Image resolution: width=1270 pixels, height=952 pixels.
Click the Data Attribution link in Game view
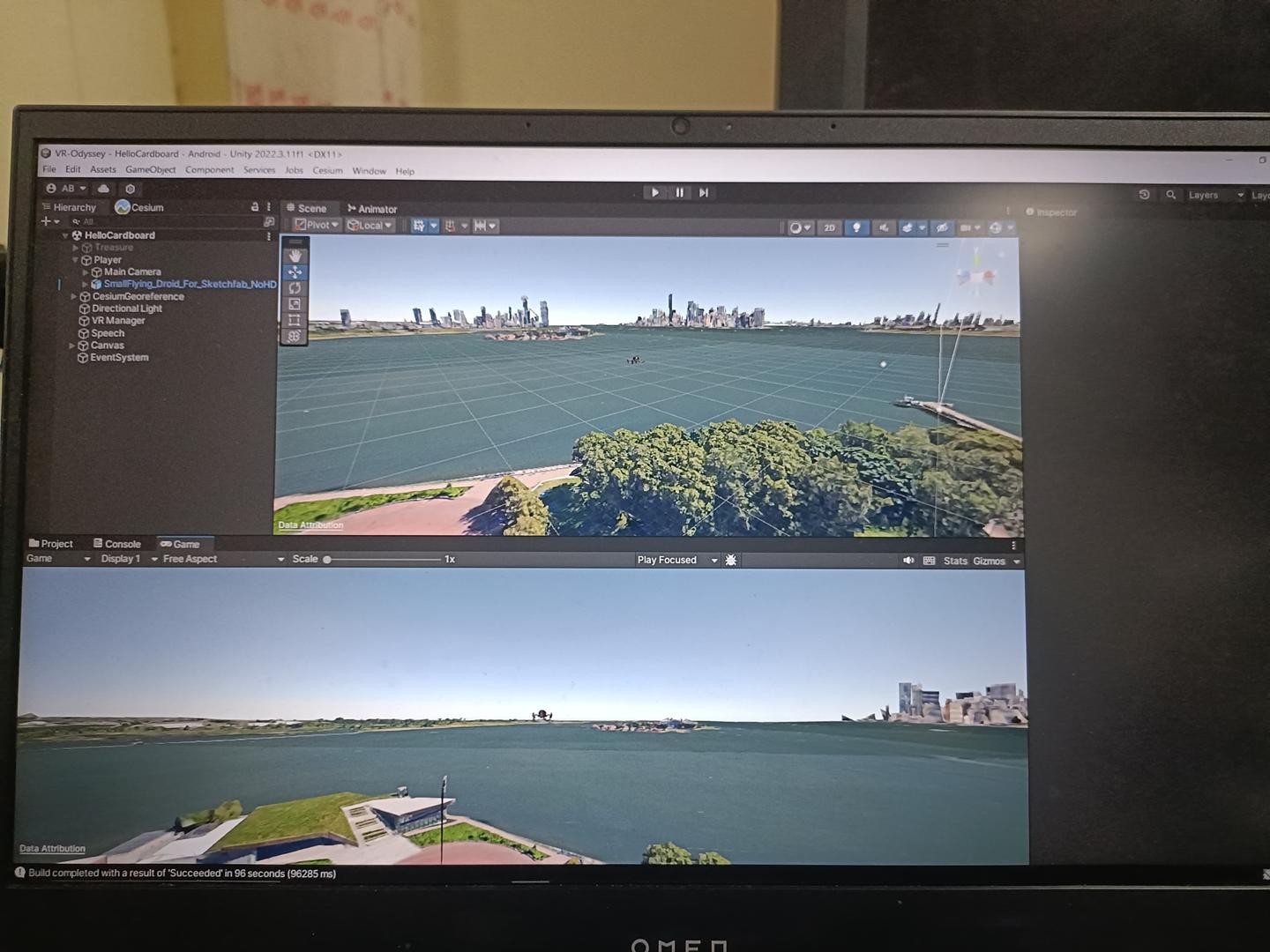(x=52, y=849)
